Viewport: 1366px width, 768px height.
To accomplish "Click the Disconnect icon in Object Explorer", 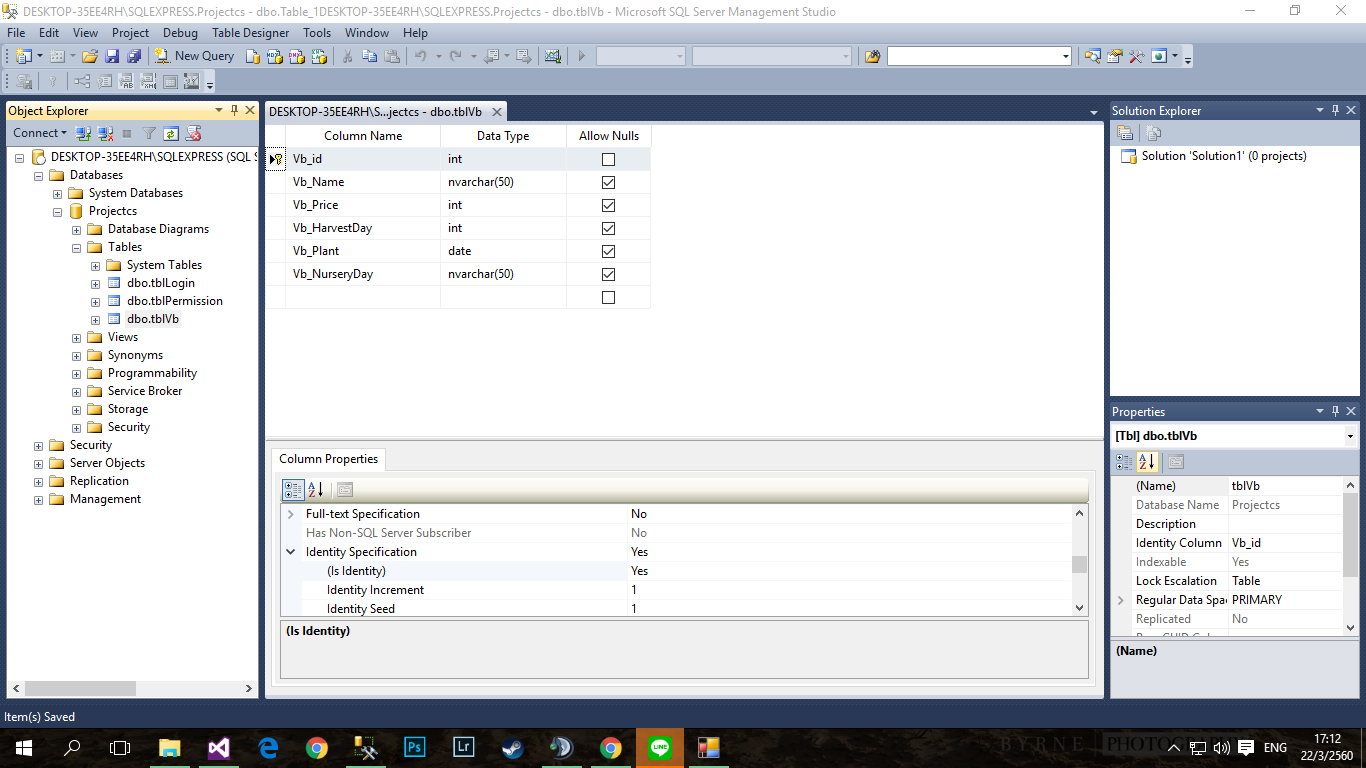I will [x=105, y=133].
